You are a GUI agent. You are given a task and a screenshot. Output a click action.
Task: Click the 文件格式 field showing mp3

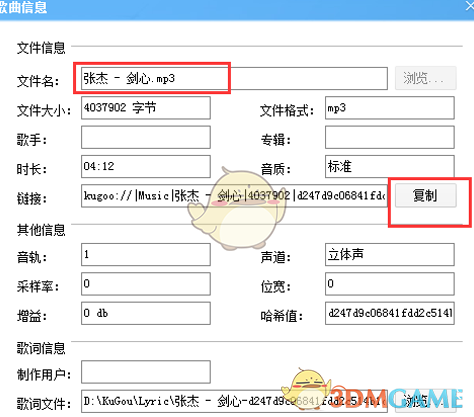390,108
